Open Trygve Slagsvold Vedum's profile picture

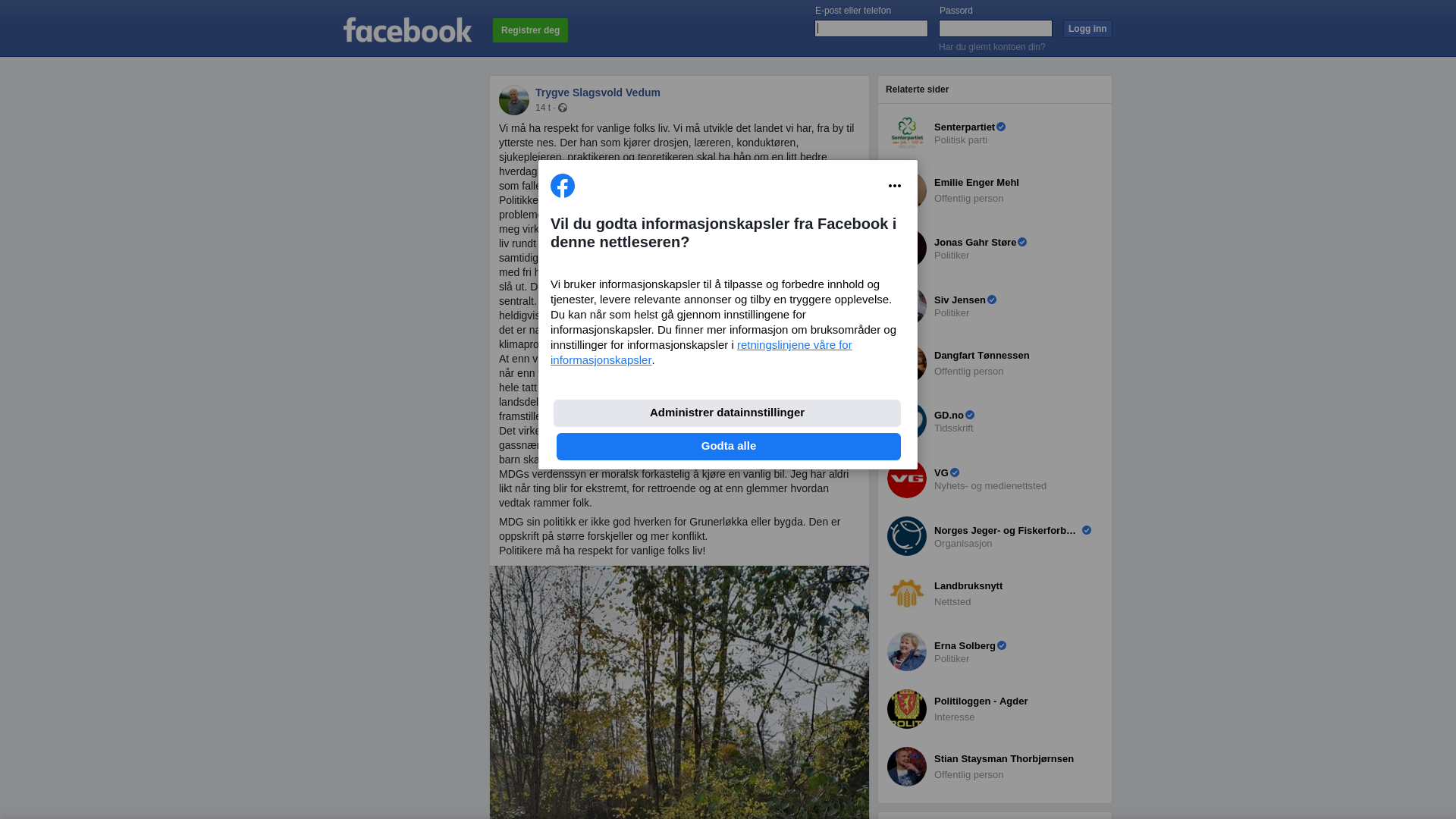coord(514,100)
